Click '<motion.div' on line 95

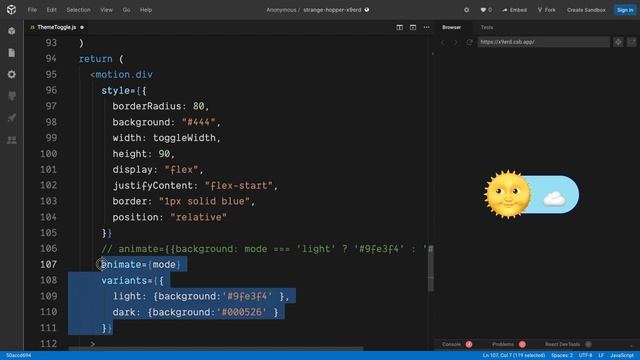pos(121,75)
